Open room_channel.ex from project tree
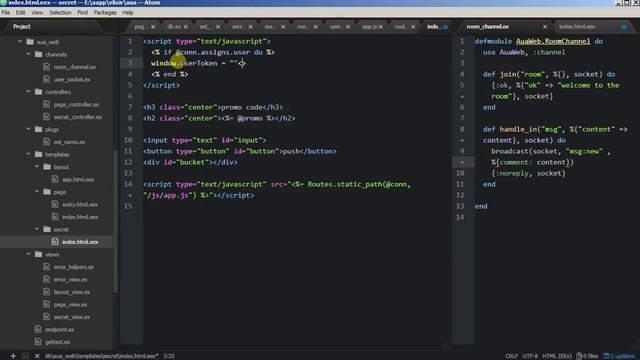Screen dimensions: 640x360 [75, 67]
